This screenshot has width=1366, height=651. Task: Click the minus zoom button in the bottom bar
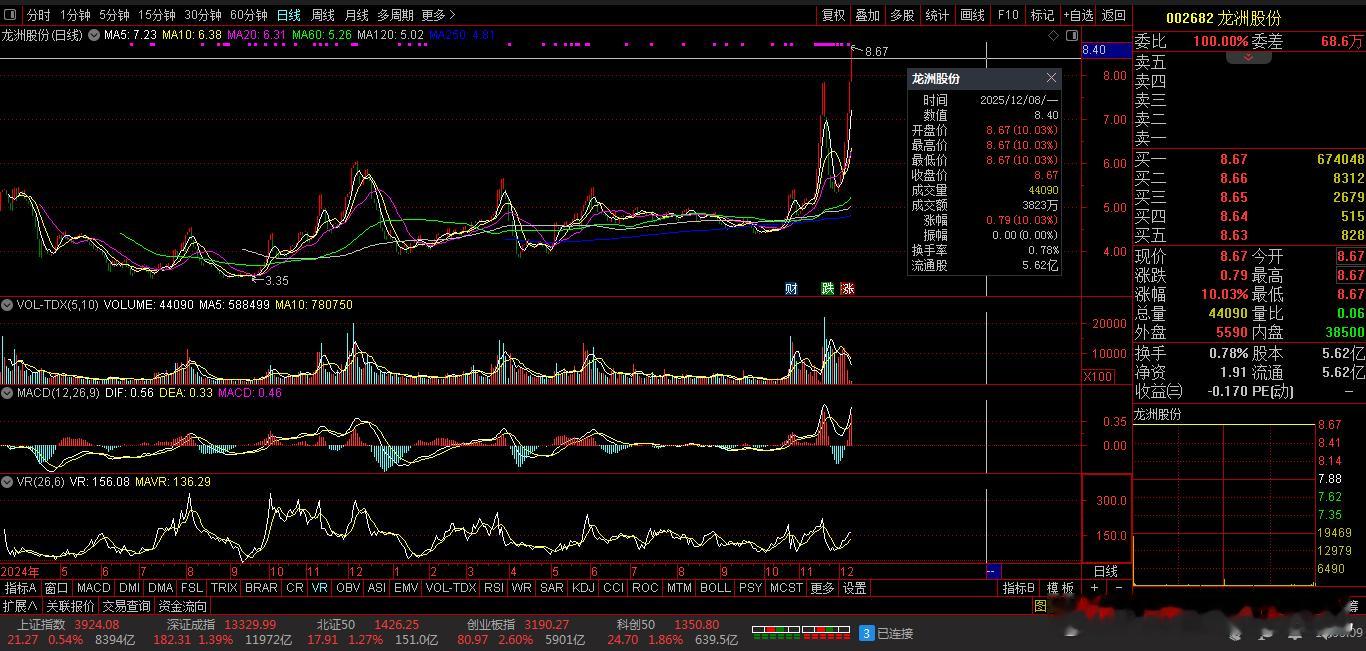point(1118,588)
